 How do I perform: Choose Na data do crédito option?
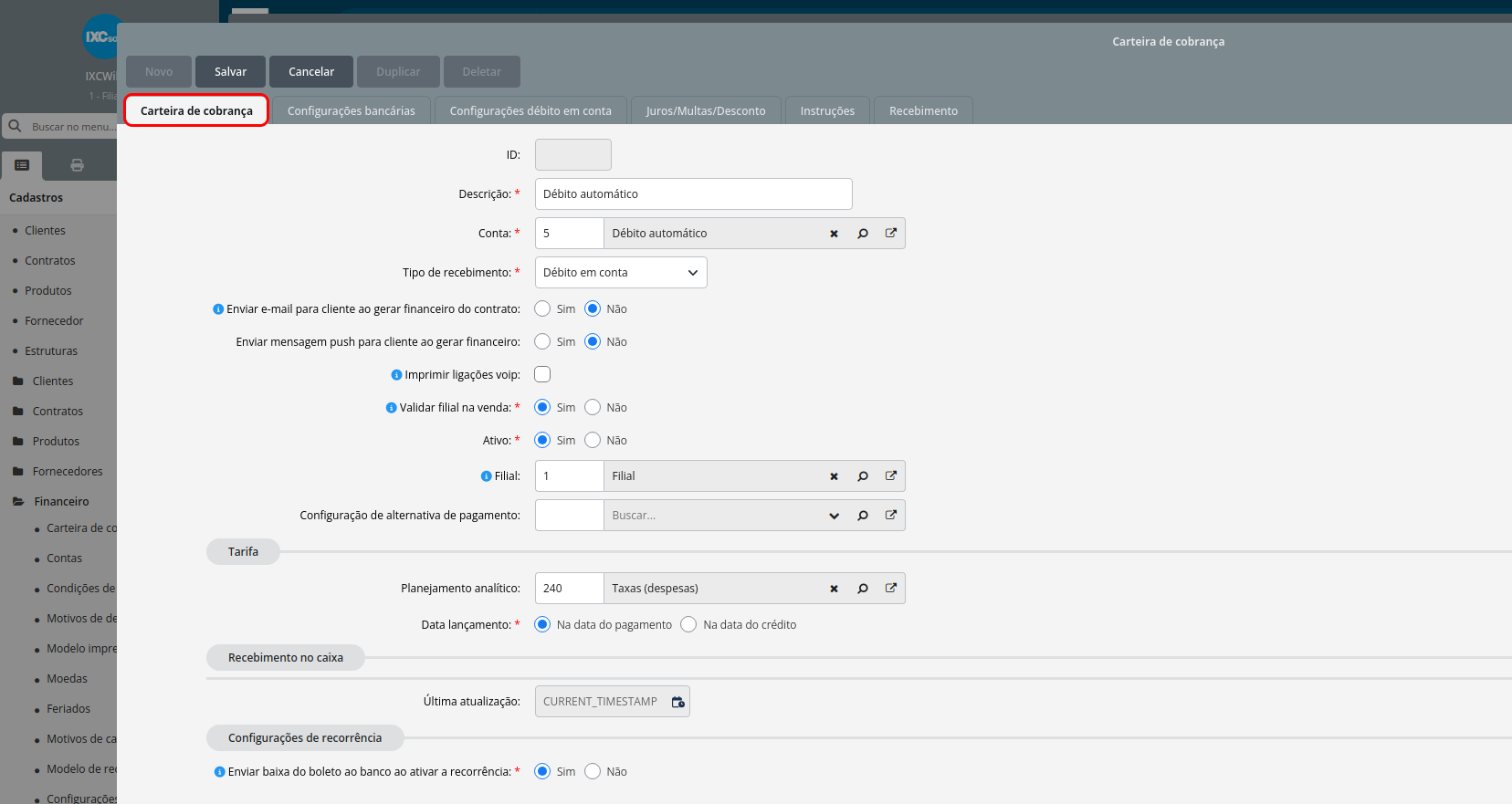(688, 624)
